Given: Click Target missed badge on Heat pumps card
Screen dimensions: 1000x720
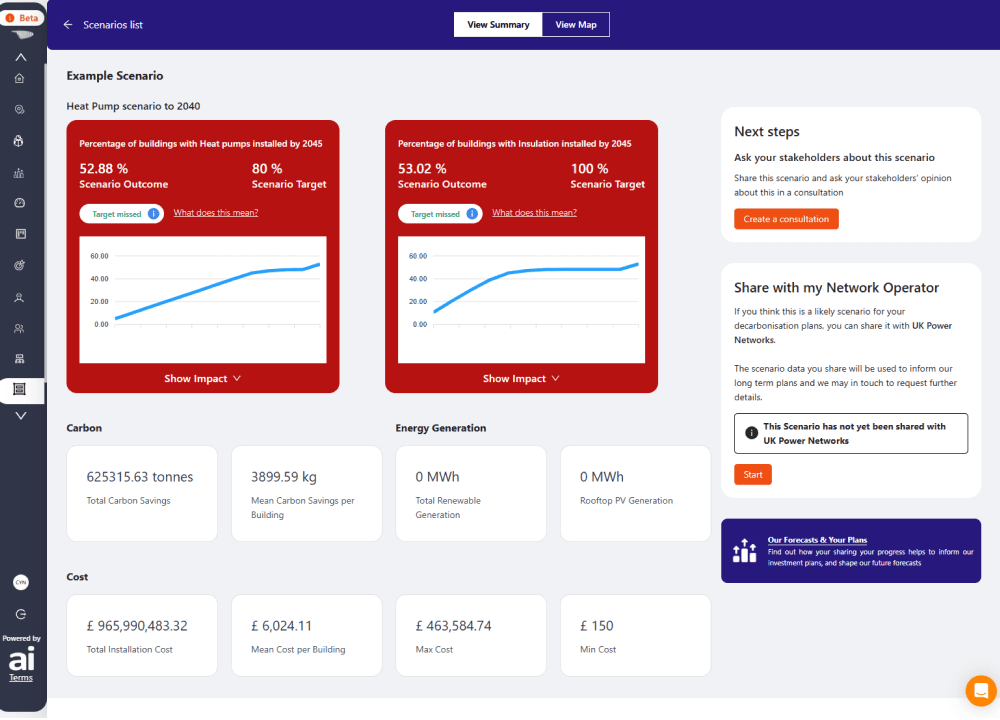Looking at the screenshot, I should pos(121,214).
